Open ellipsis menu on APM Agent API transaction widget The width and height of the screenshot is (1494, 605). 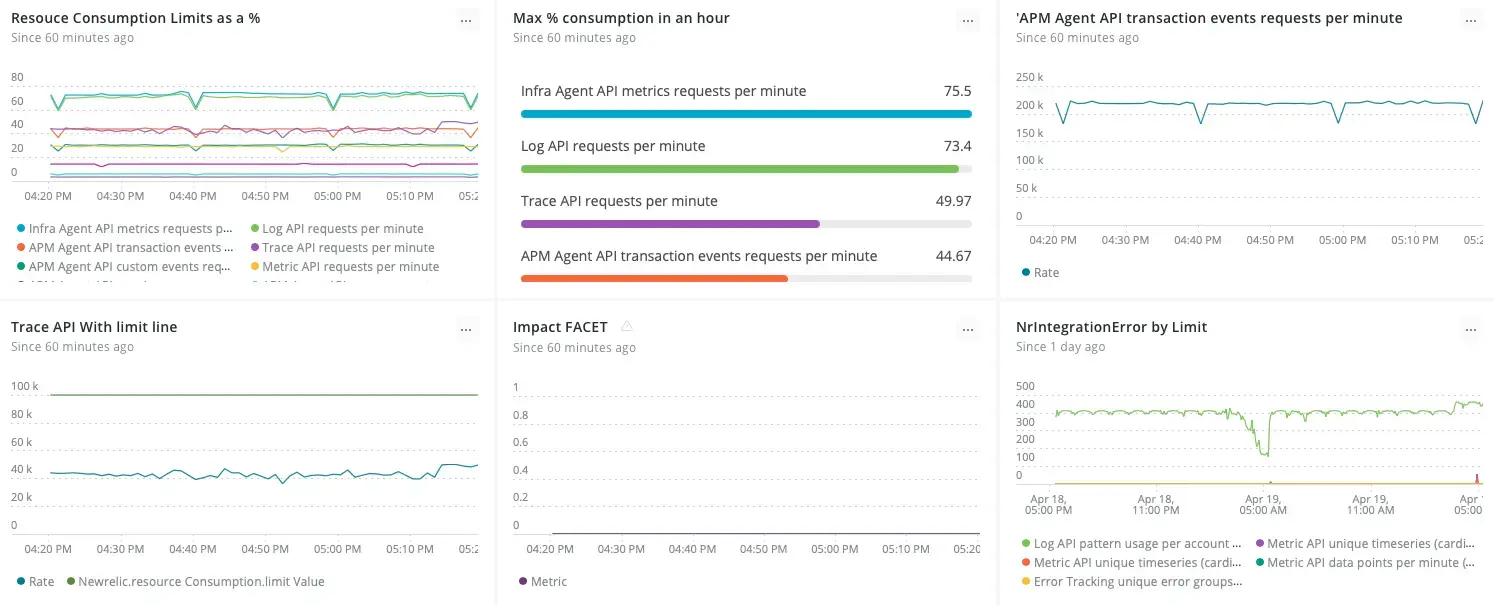1470,20
